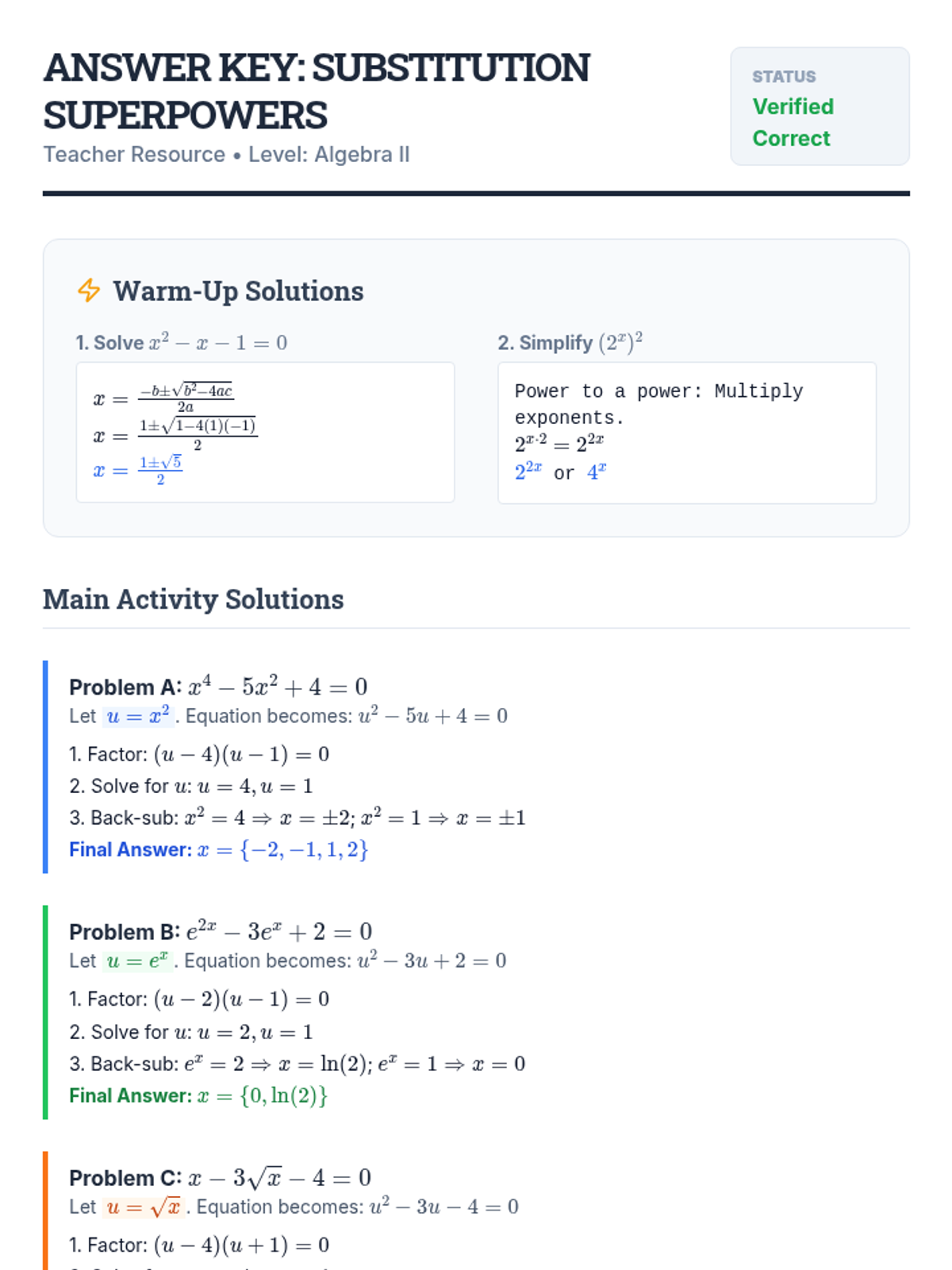Click the Main Activity Solutions heading
Screen dimensions: 952x1270
(x=194, y=599)
